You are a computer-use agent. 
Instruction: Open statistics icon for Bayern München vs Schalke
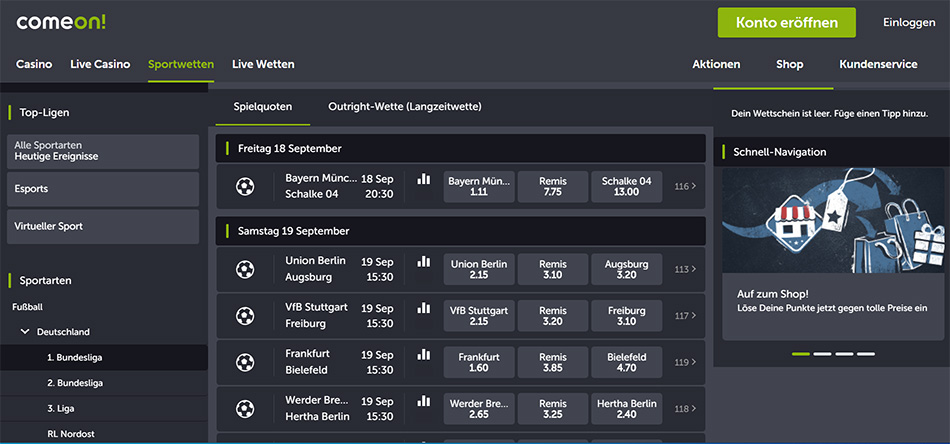coord(424,179)
